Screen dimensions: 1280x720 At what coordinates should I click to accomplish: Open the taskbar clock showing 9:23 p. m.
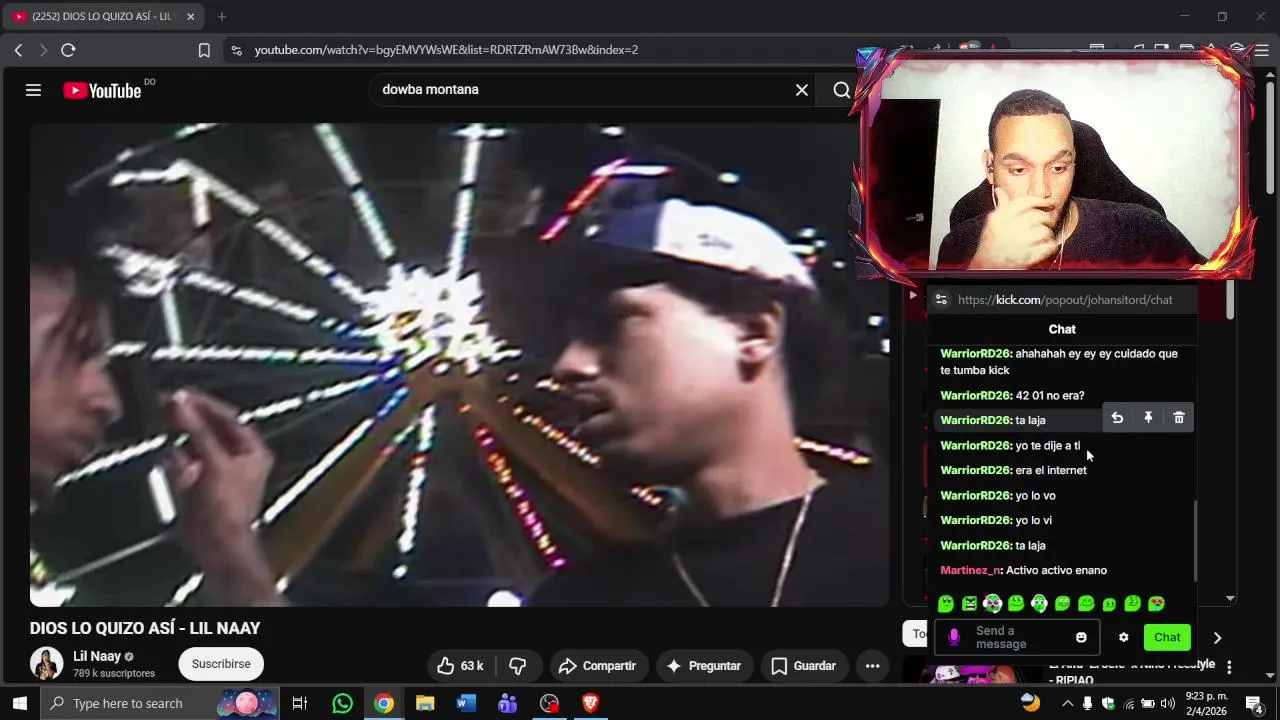[x=1206, y=703]
